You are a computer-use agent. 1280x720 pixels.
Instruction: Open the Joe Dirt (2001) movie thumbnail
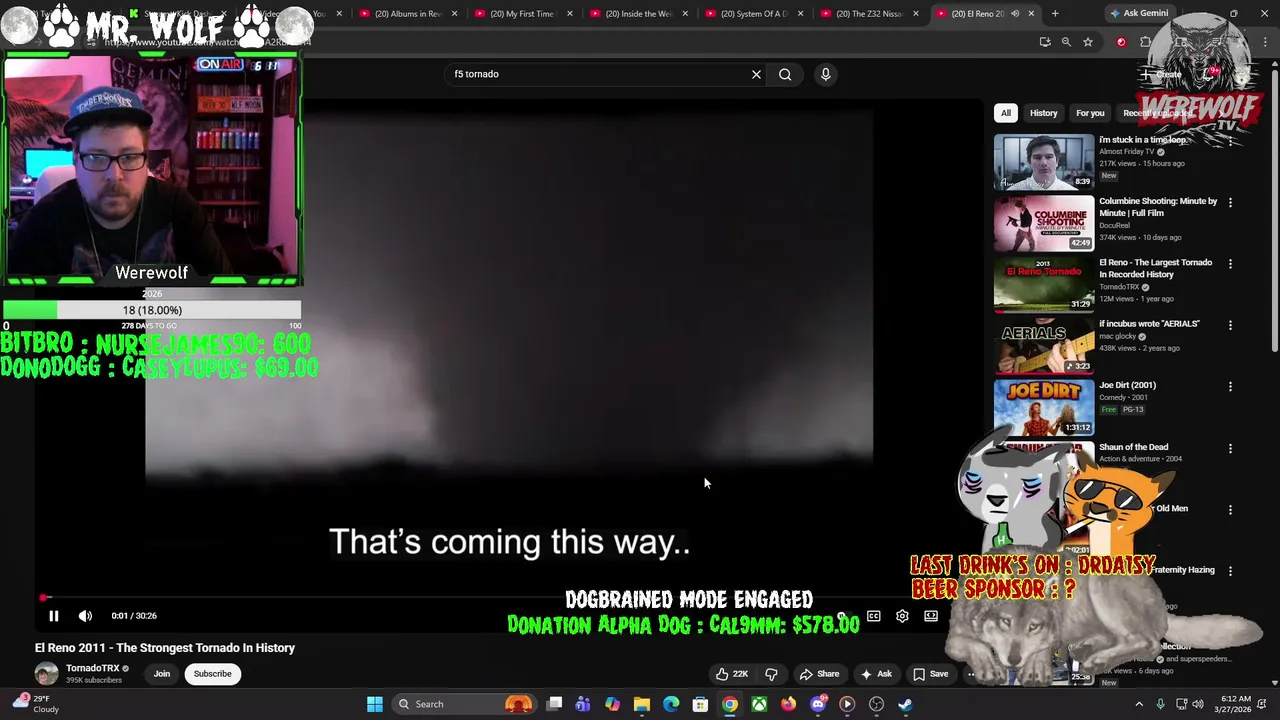(x=1044, y=407)
